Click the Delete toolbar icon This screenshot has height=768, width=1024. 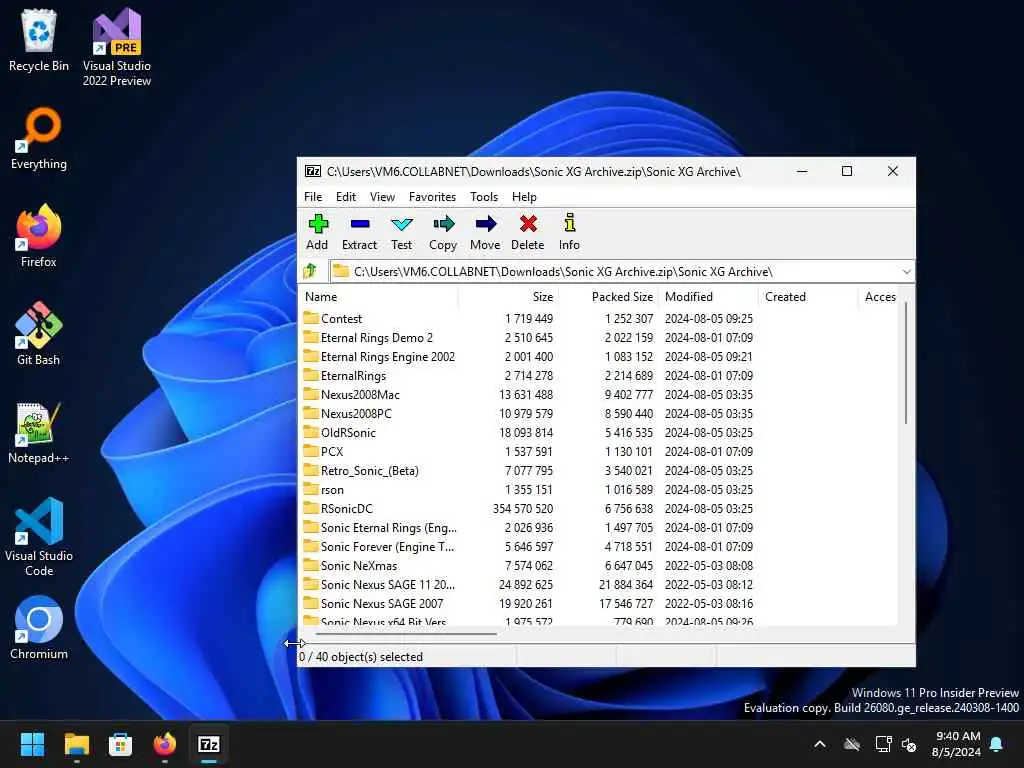point(528,232)
